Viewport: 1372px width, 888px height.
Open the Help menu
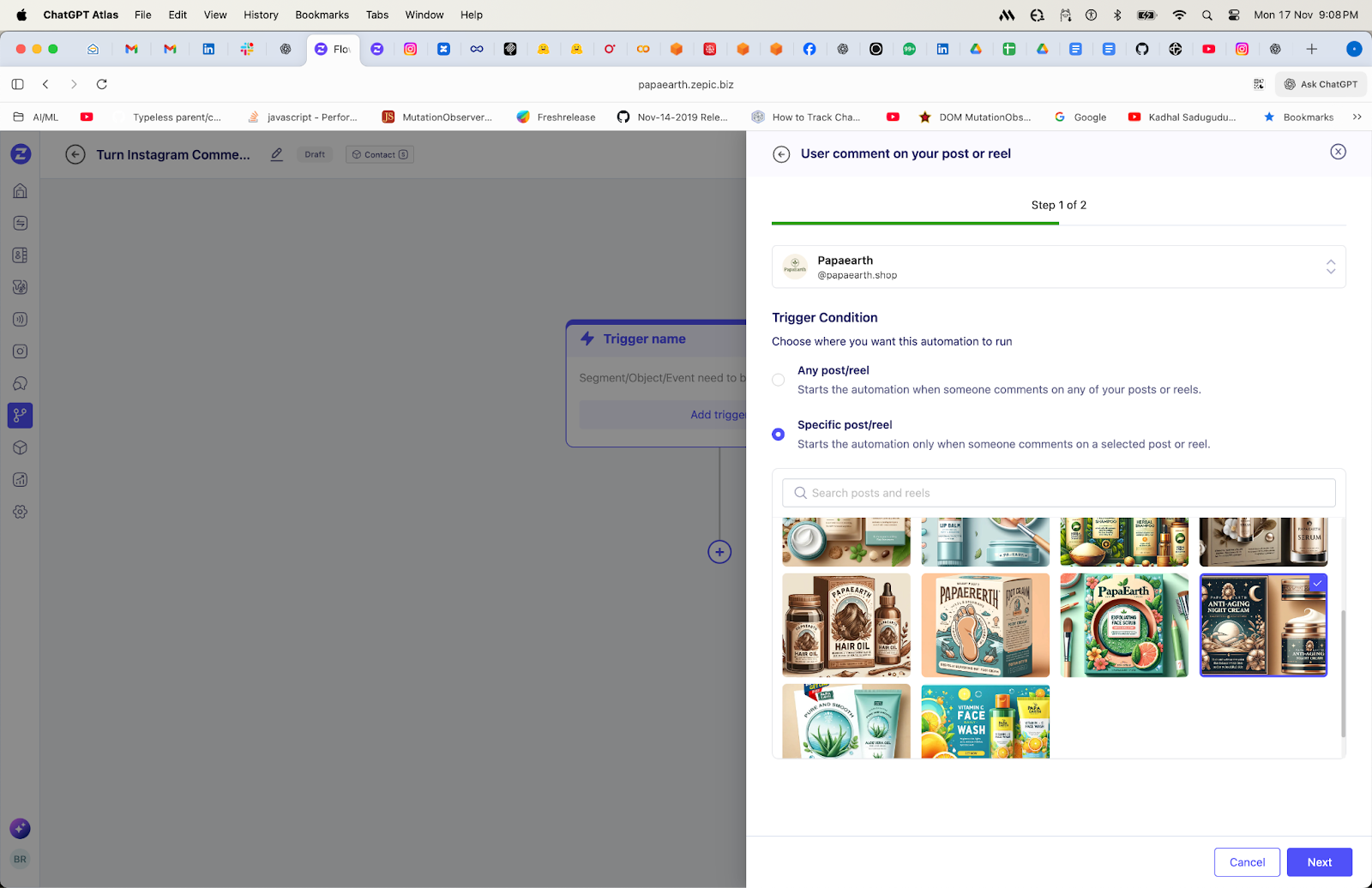[472, 15]
